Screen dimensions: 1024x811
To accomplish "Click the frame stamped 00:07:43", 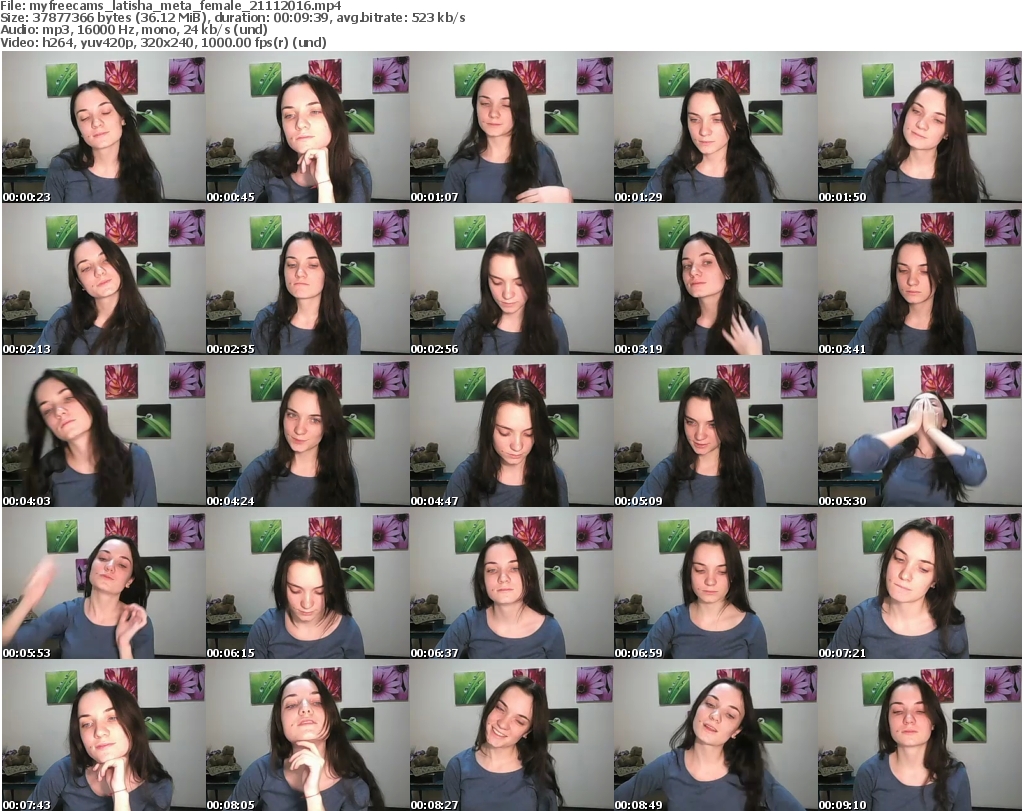I will (x=104, y=735).
